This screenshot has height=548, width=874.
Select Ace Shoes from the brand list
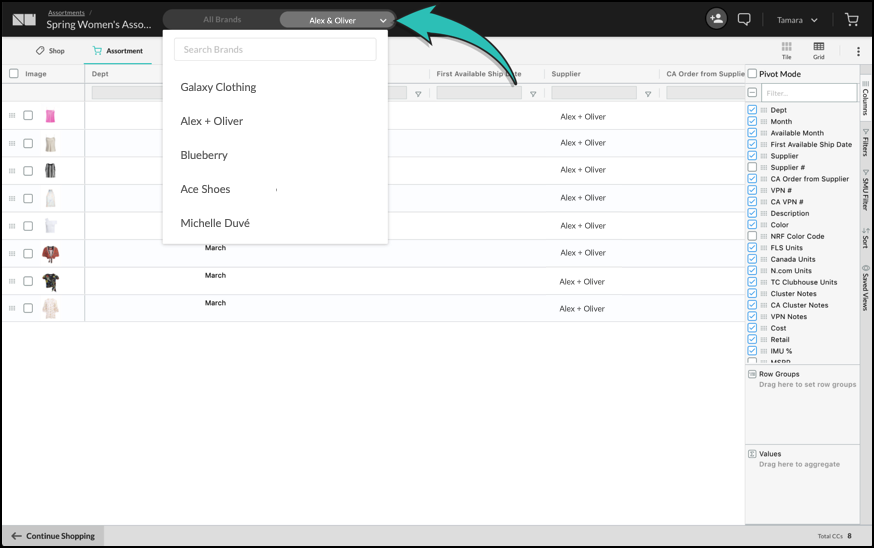(x=205, y=189)
